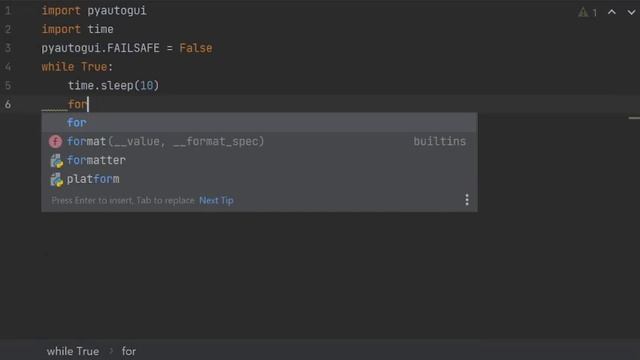Open the completion popup three-dot menu
This screenshot has height=360, width=640.
[x=467, y=200]
